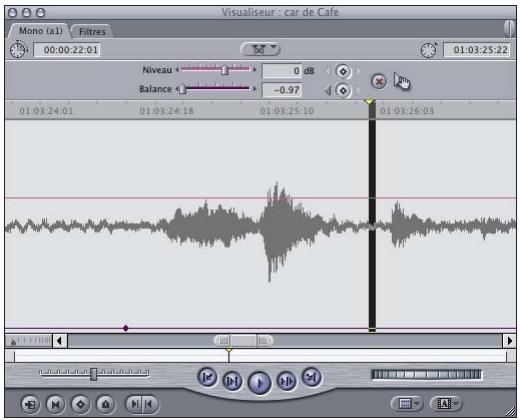This screenshot has width=520, height=420.
Task: Go to previous edit button
Action: coord(208,378)
